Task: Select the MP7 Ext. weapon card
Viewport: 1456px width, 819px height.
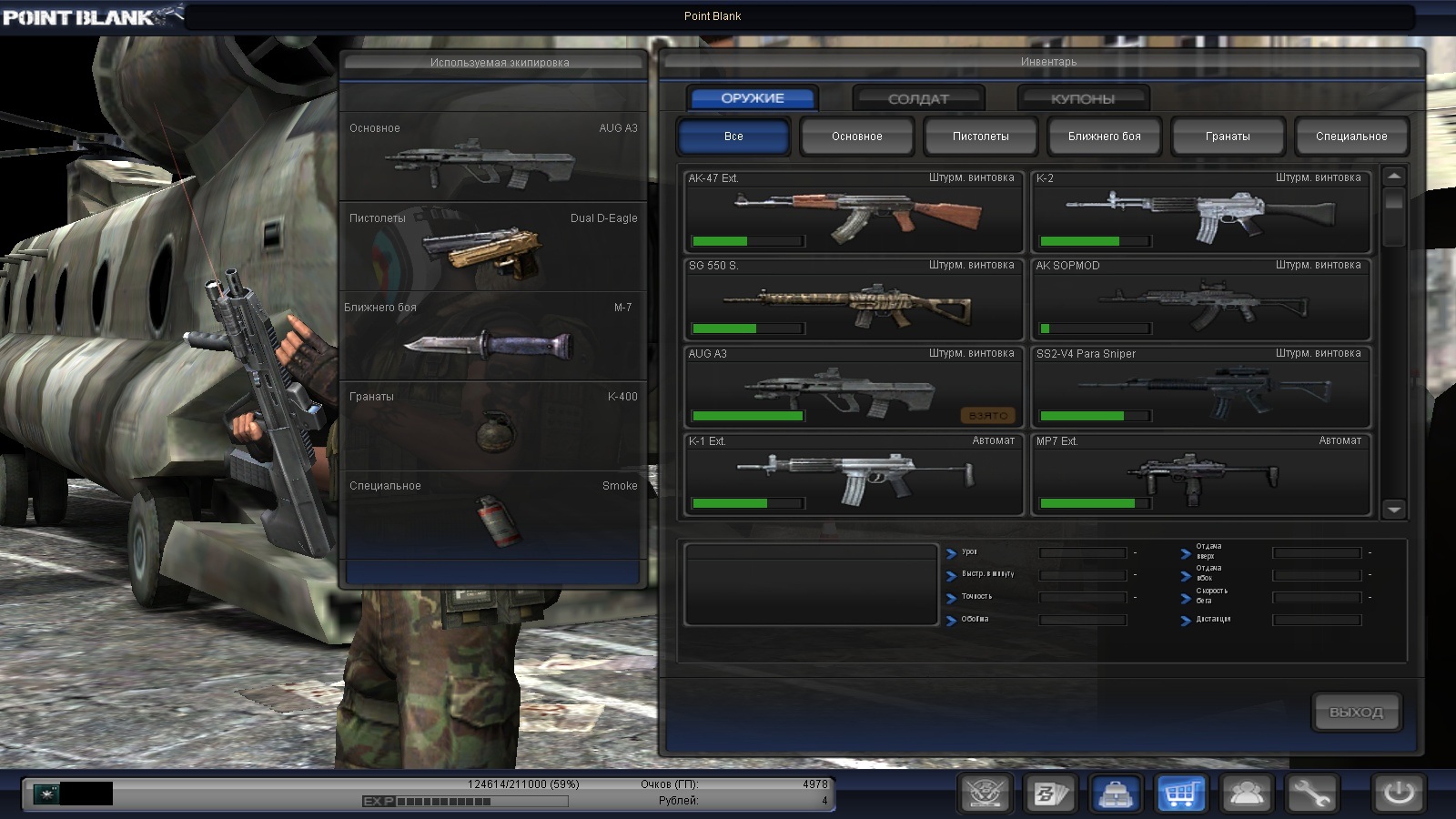Action: pos(1200,475)
